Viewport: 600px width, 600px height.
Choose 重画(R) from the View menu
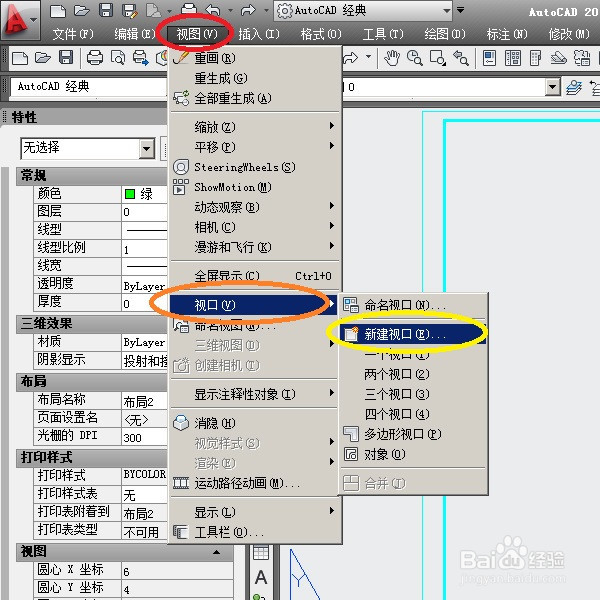(255, 58)
